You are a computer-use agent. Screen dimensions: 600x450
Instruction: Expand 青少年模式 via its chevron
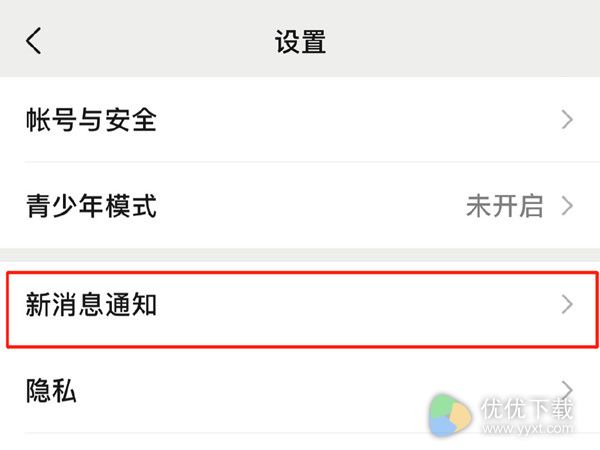pos(567,206)
